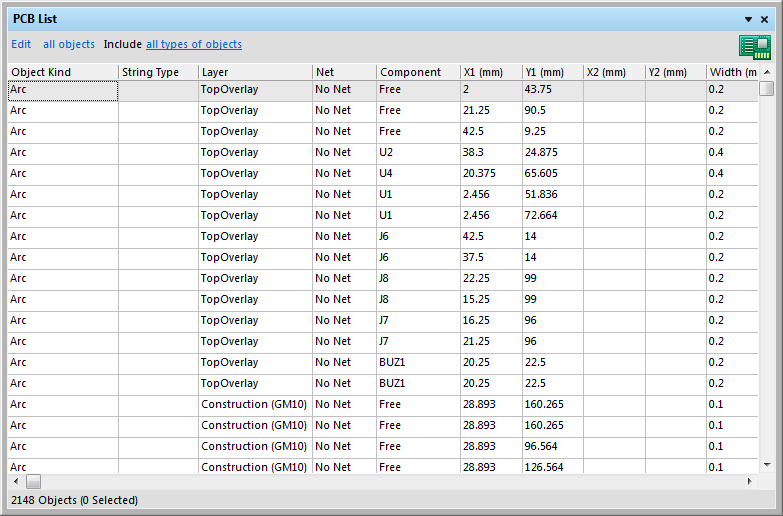Click Y1 value 96.564
The width and height of the screenshot is (783, 516).
click(x=552, y=447)
